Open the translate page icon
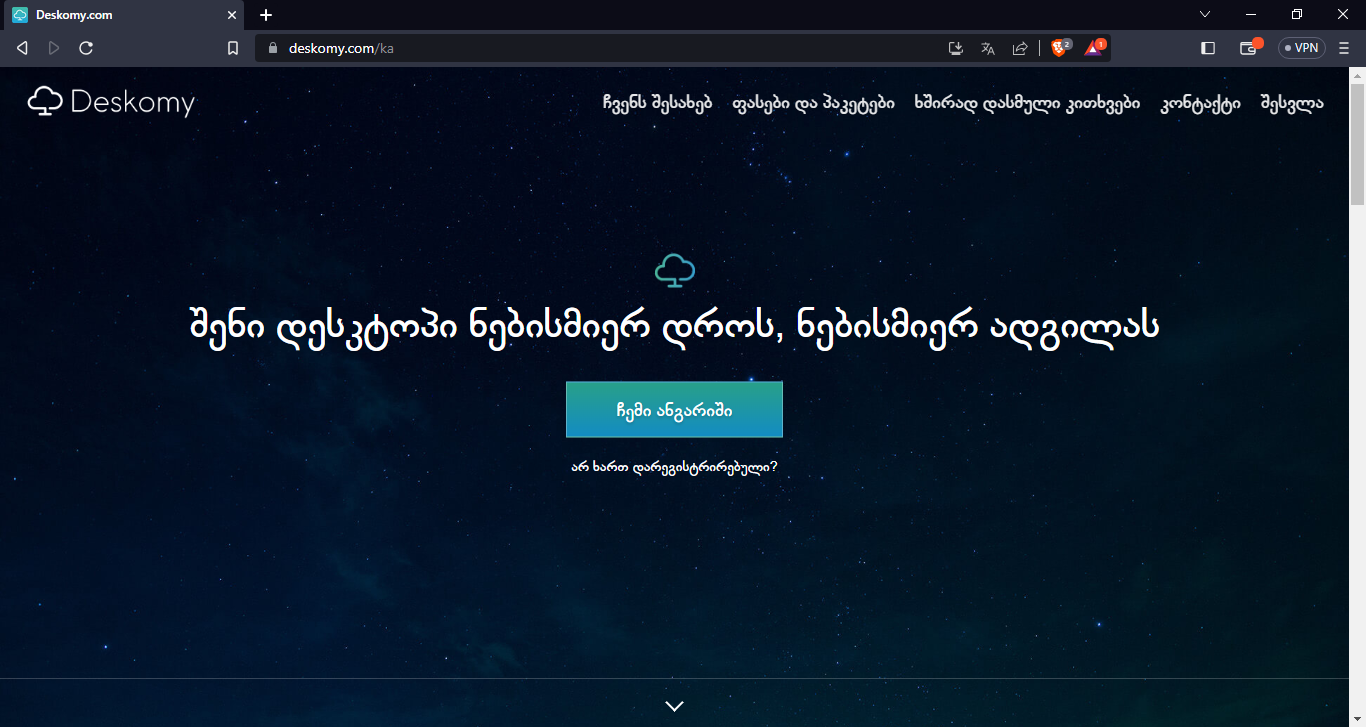 [988, 48]
